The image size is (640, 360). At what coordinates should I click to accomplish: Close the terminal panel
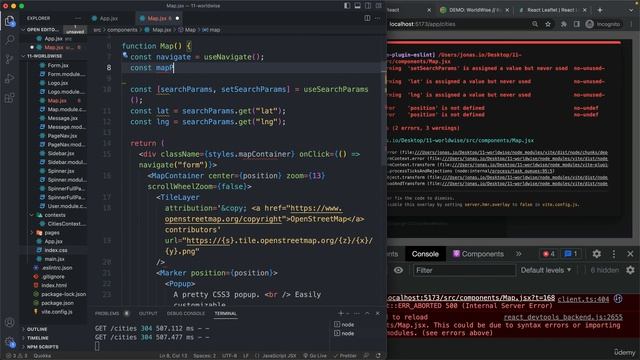(x=378, y=313)
